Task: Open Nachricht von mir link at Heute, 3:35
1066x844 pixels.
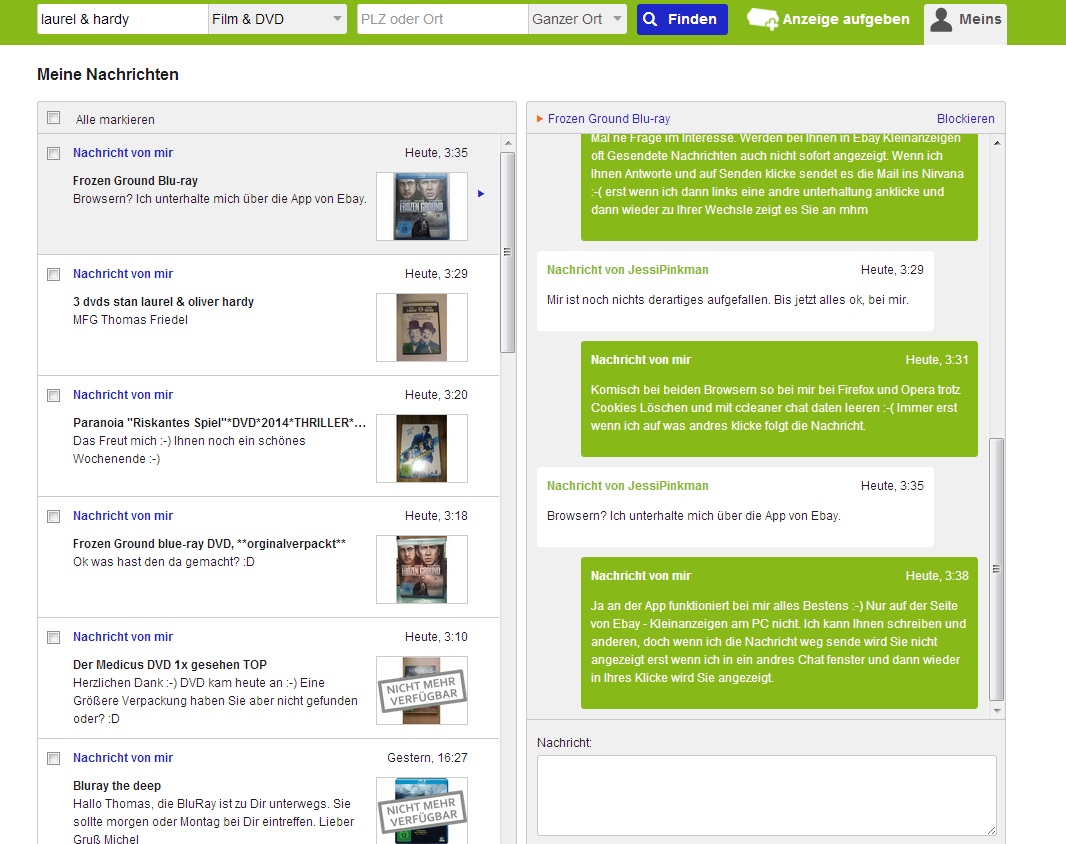Action: [123, 153]
